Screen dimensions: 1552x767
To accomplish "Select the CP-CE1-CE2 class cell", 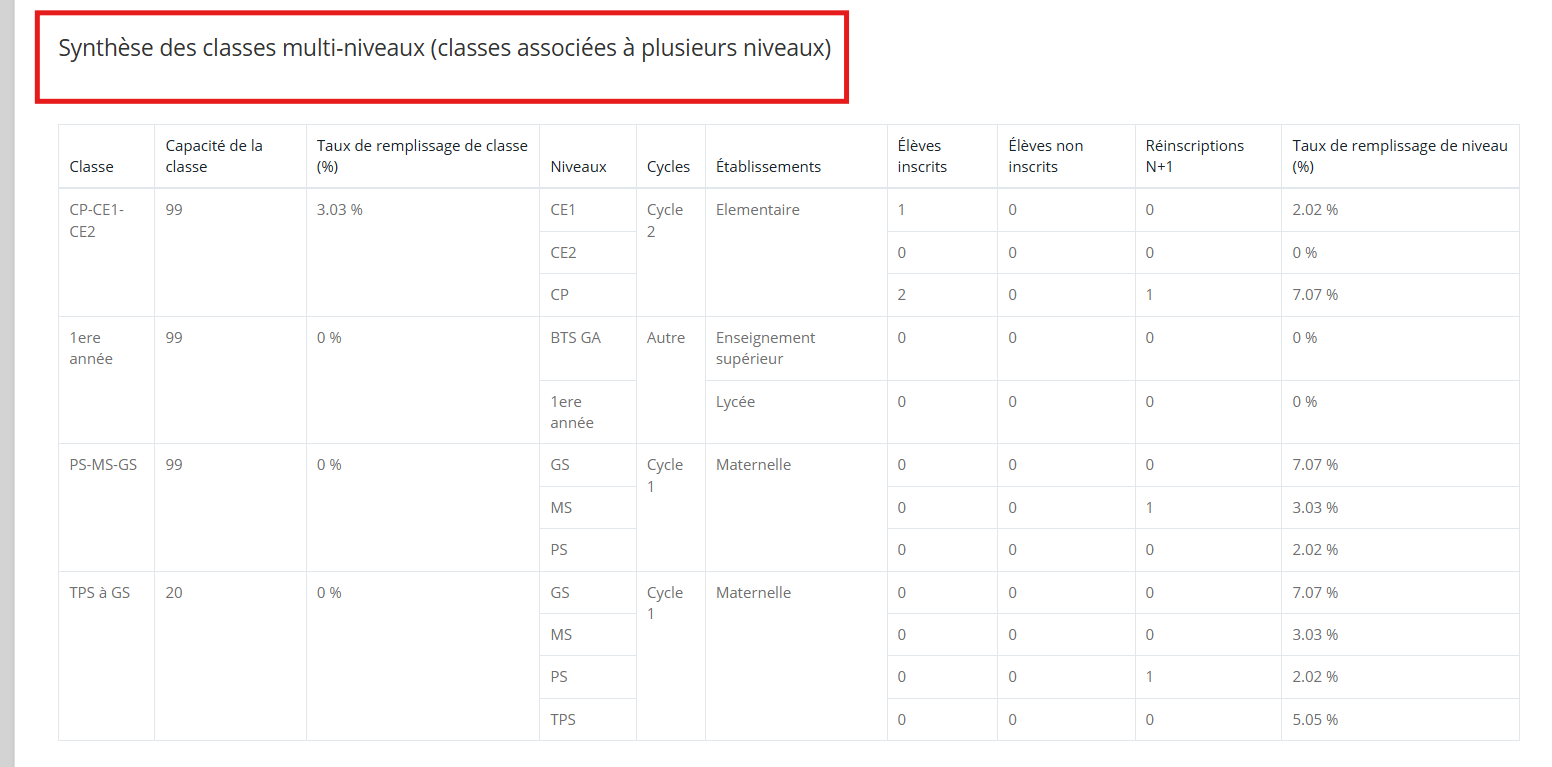I will [x=96, y=220].
